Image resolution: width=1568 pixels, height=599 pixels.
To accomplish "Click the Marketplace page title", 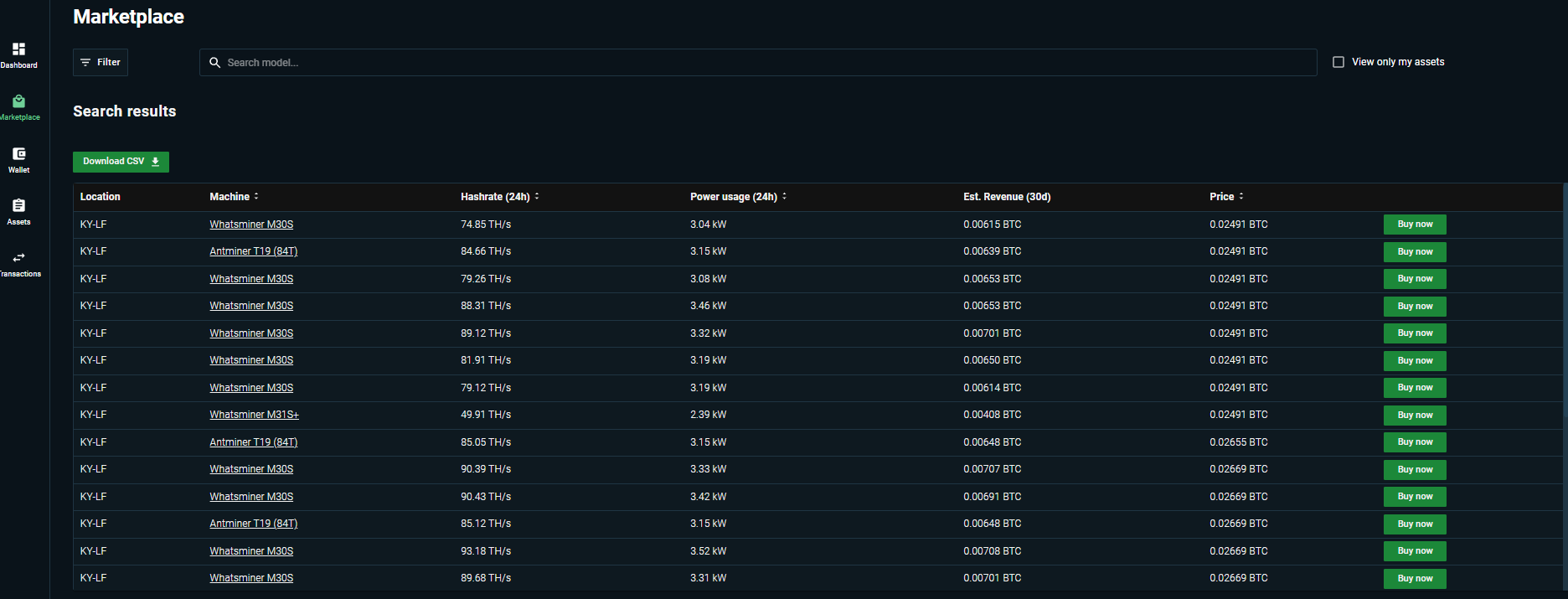I will (129, 17).
